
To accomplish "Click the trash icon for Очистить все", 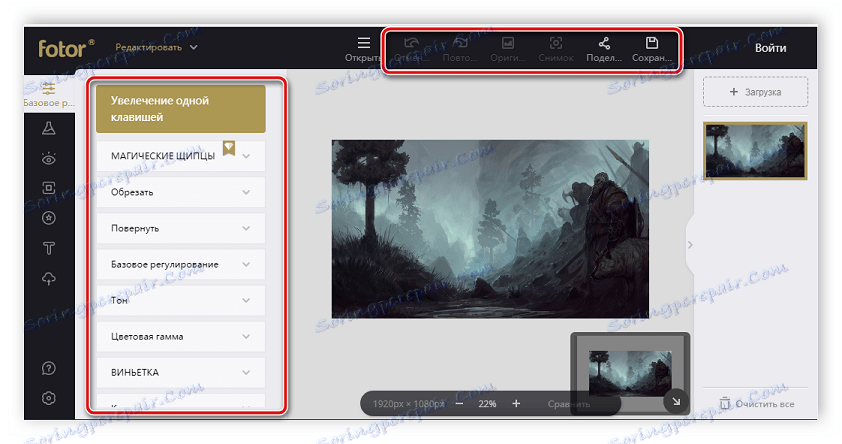I will [x=725, y=403].
